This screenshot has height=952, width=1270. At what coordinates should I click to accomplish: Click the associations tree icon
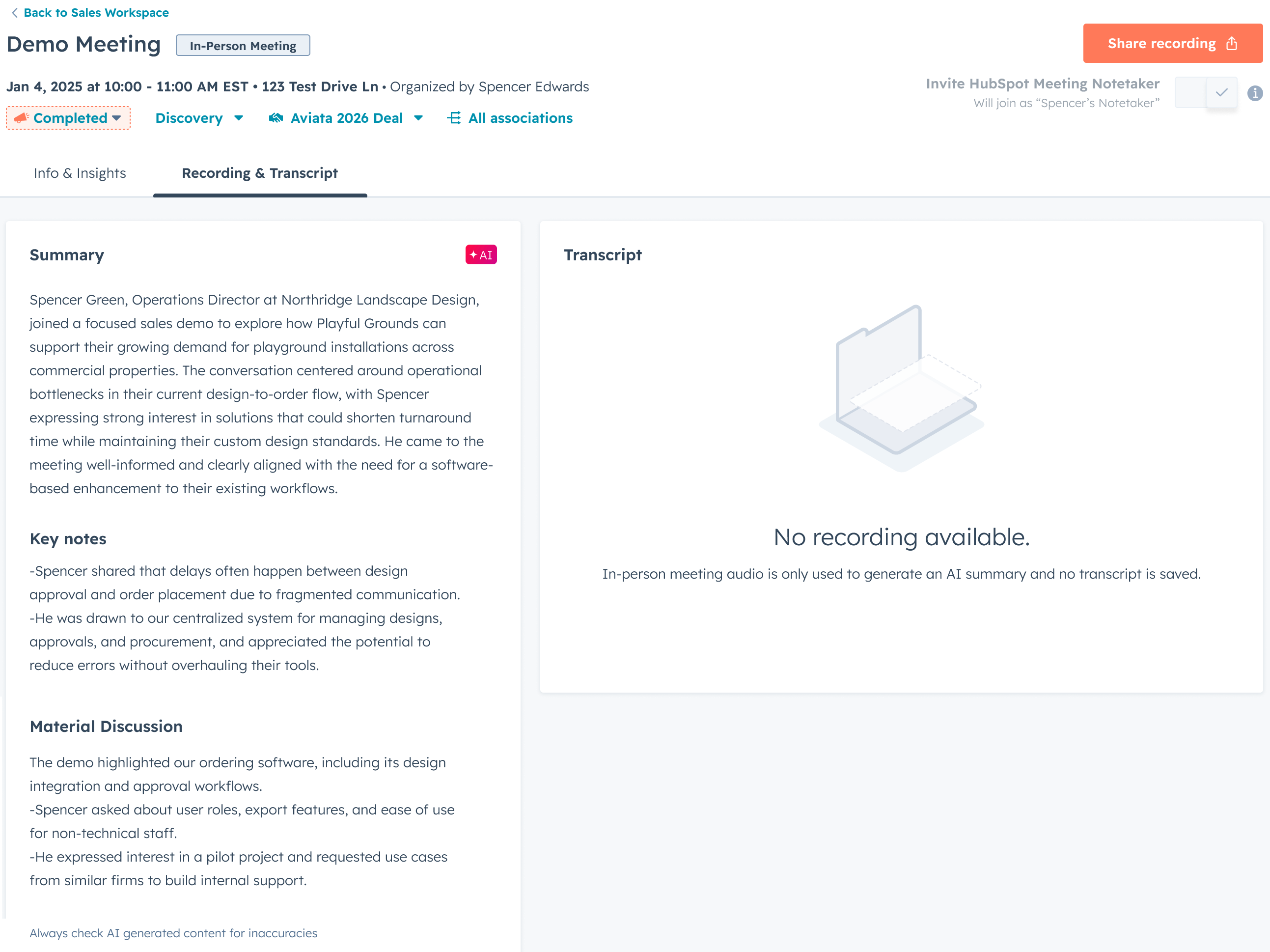coord(454,118)
